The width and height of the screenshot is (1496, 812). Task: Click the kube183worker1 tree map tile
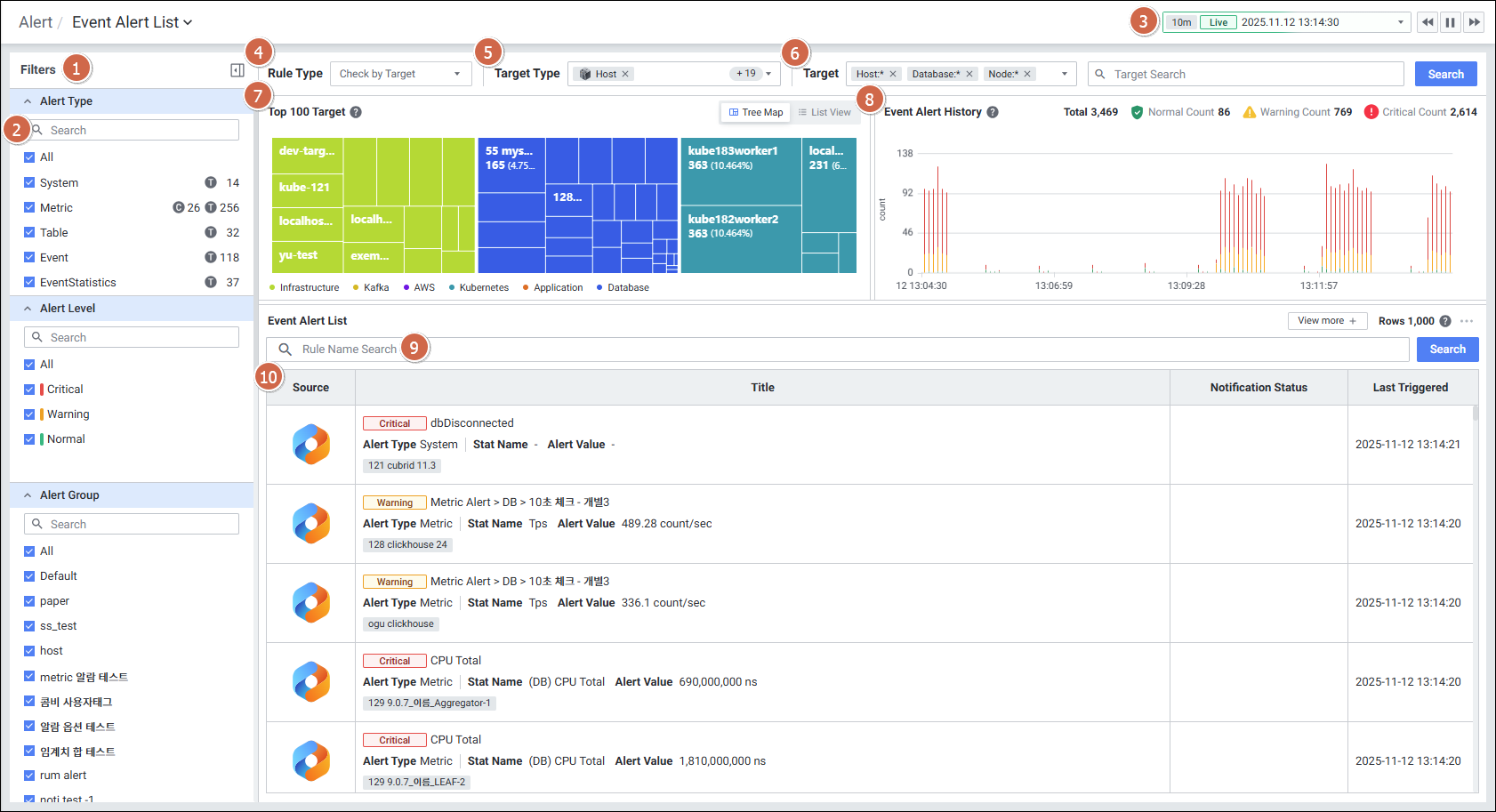(740, 171)
